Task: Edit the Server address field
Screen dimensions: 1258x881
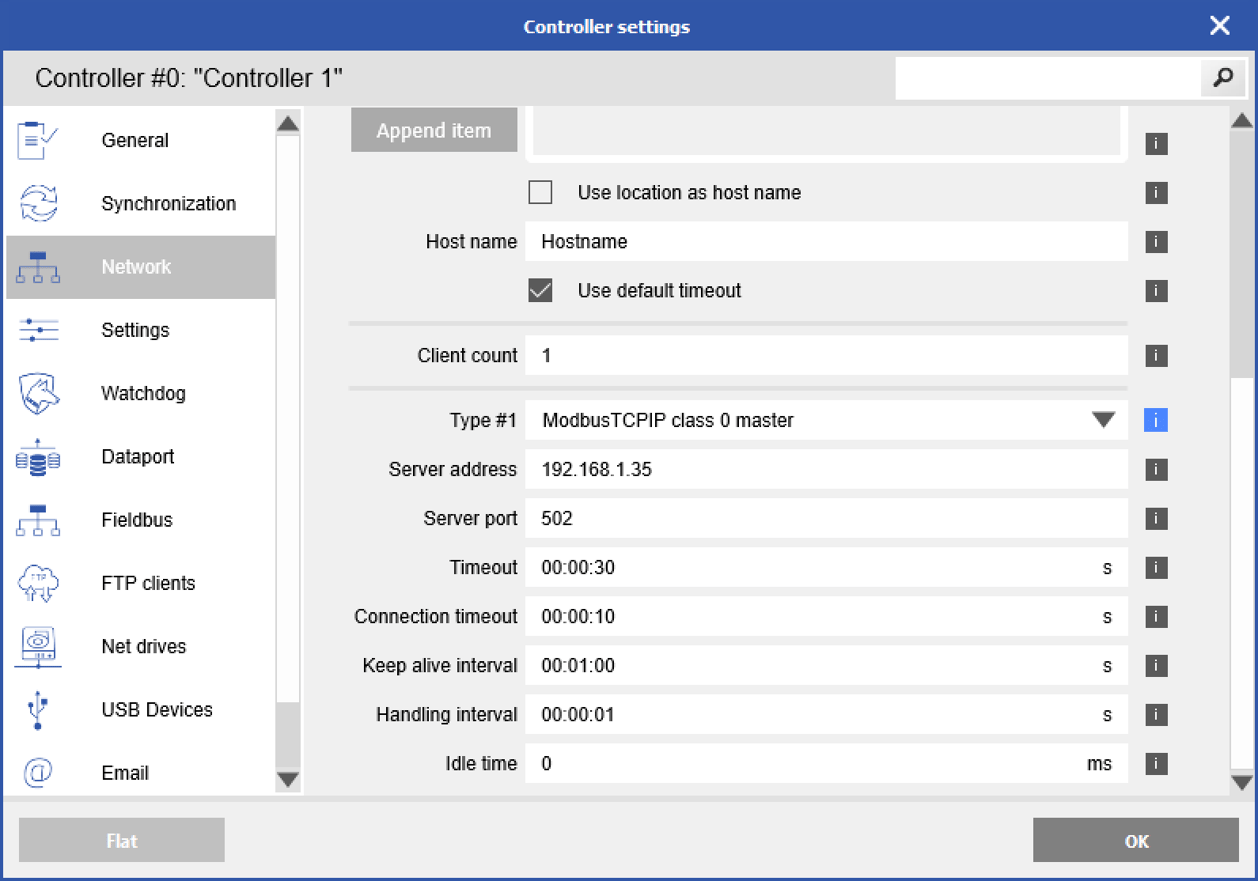Action: tap(826, 469)
